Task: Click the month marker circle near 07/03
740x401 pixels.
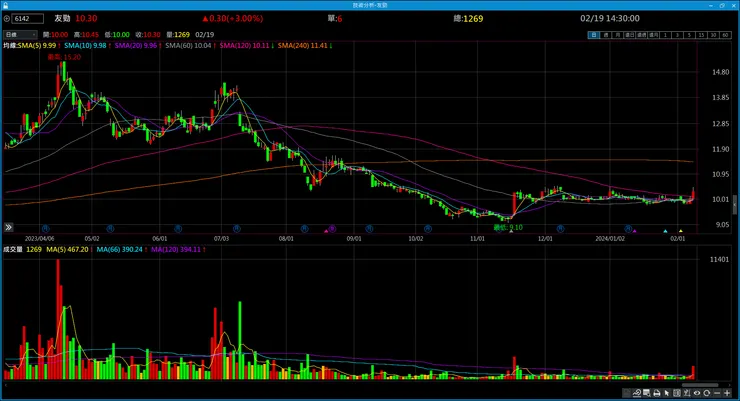Action: [237, 229]
